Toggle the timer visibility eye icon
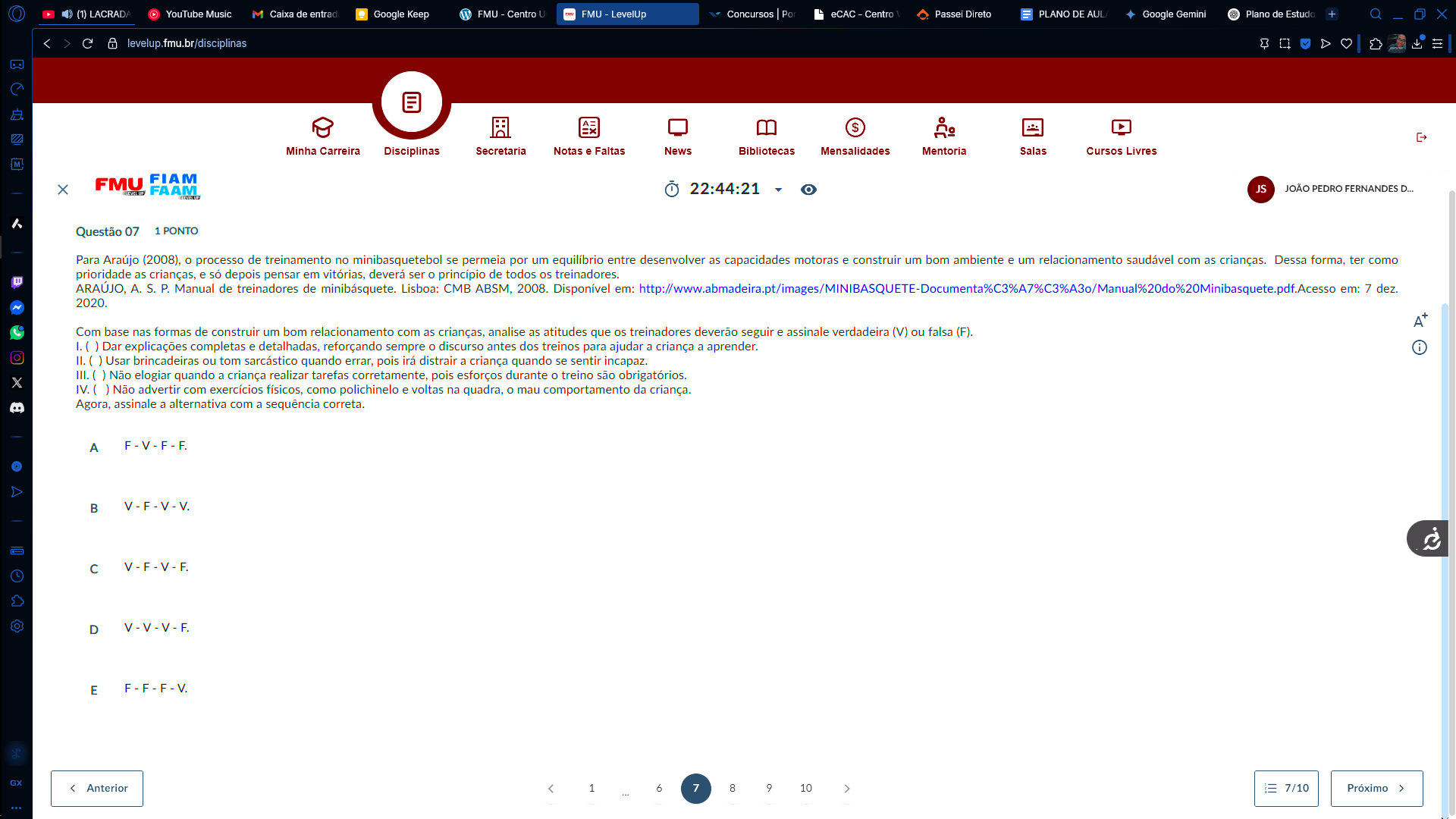 coord(808,190)
